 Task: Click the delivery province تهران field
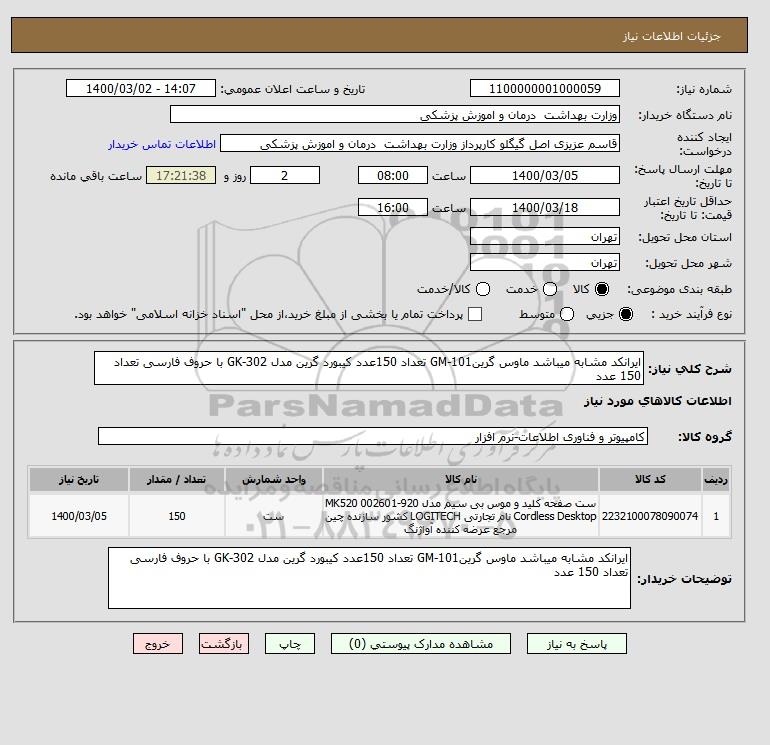pos(545,237)
